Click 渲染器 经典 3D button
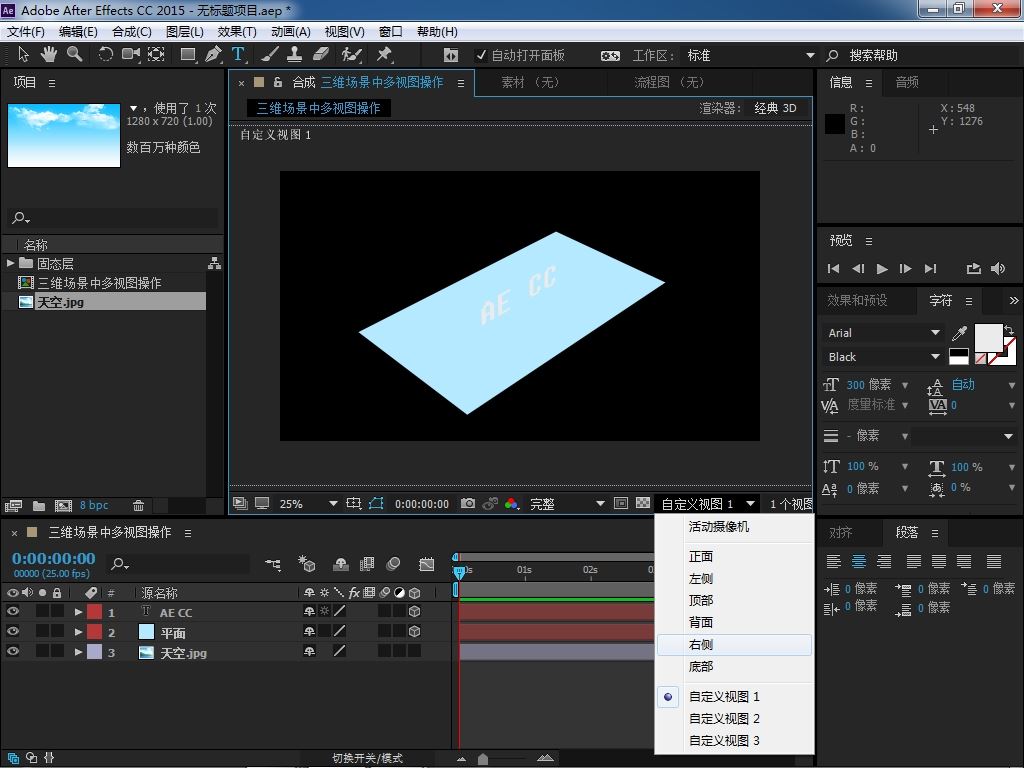This screenshot has height=768, width=1024. 775,108
